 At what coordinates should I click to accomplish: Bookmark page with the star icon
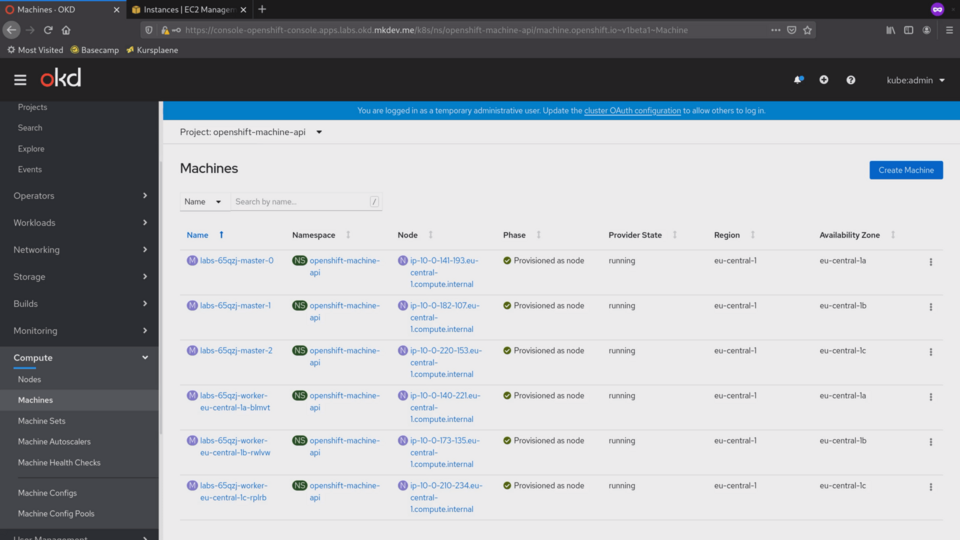808,30
